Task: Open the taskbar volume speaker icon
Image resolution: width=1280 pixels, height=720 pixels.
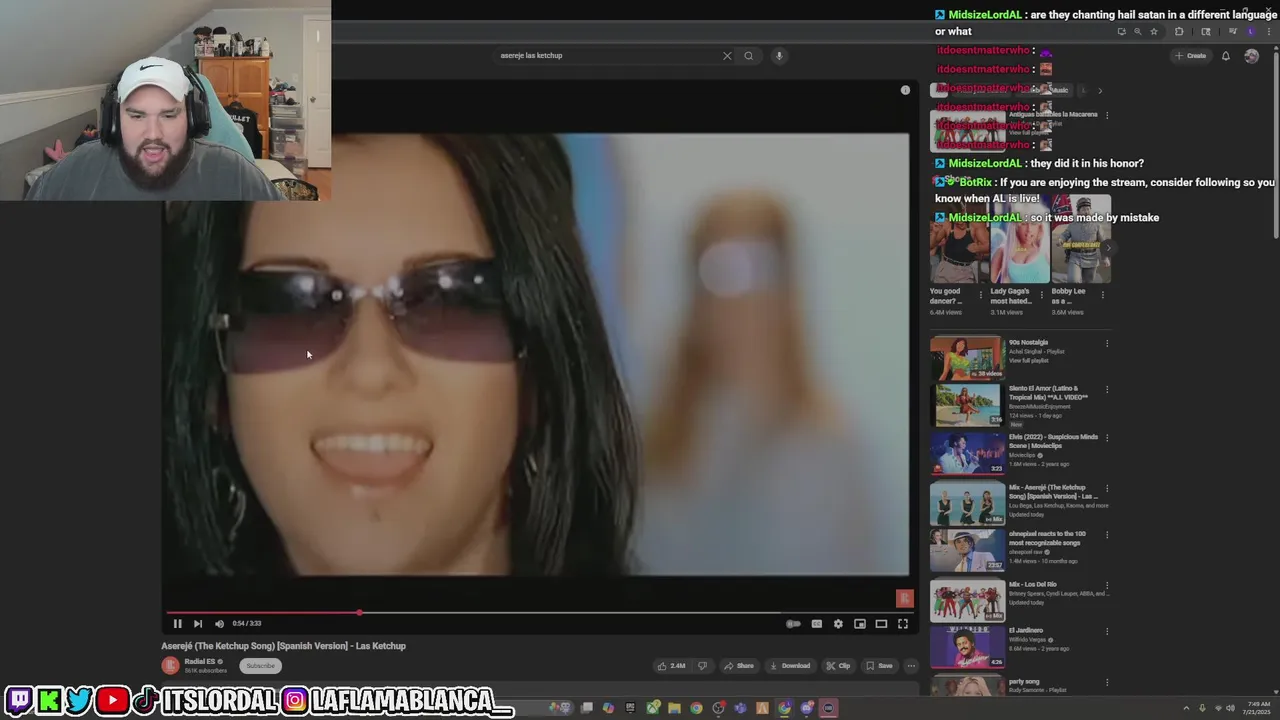Action: [x=1230, y=708]
